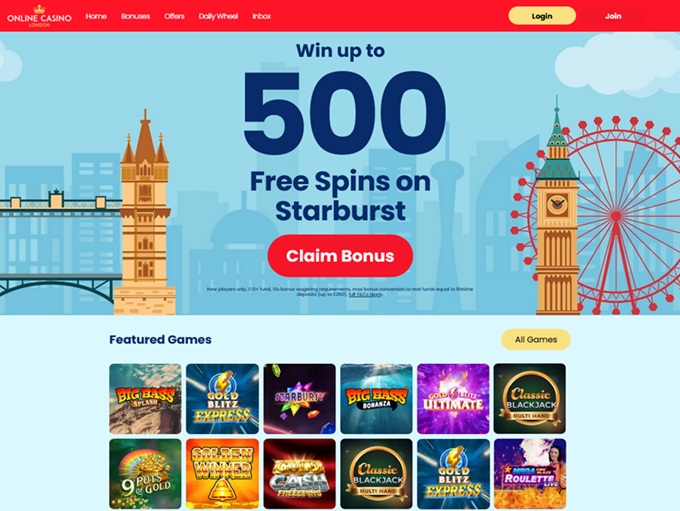The image size is (680, 511).
Task: Check the Inbox link
Action: (x=262, y=16)
